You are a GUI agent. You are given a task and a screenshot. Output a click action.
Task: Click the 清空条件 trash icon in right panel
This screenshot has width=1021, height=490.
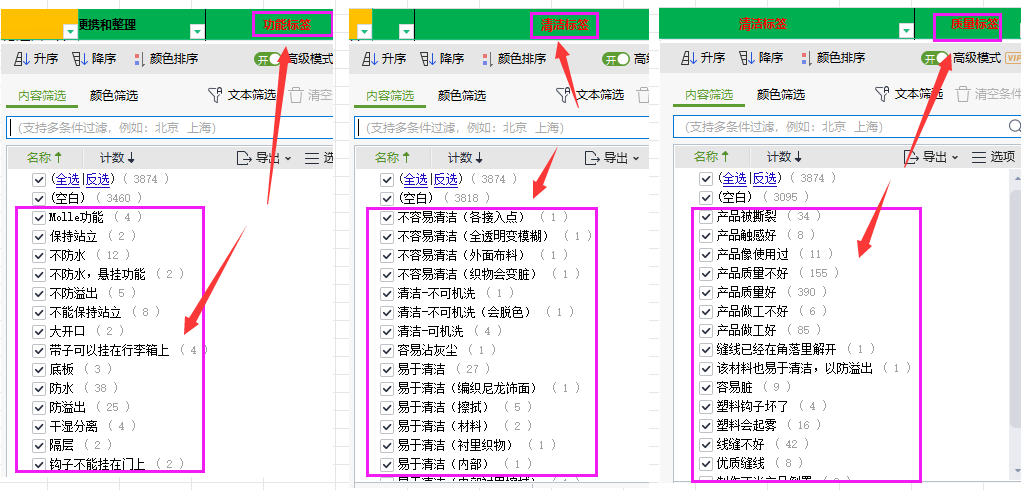click(x=963, y=94)
